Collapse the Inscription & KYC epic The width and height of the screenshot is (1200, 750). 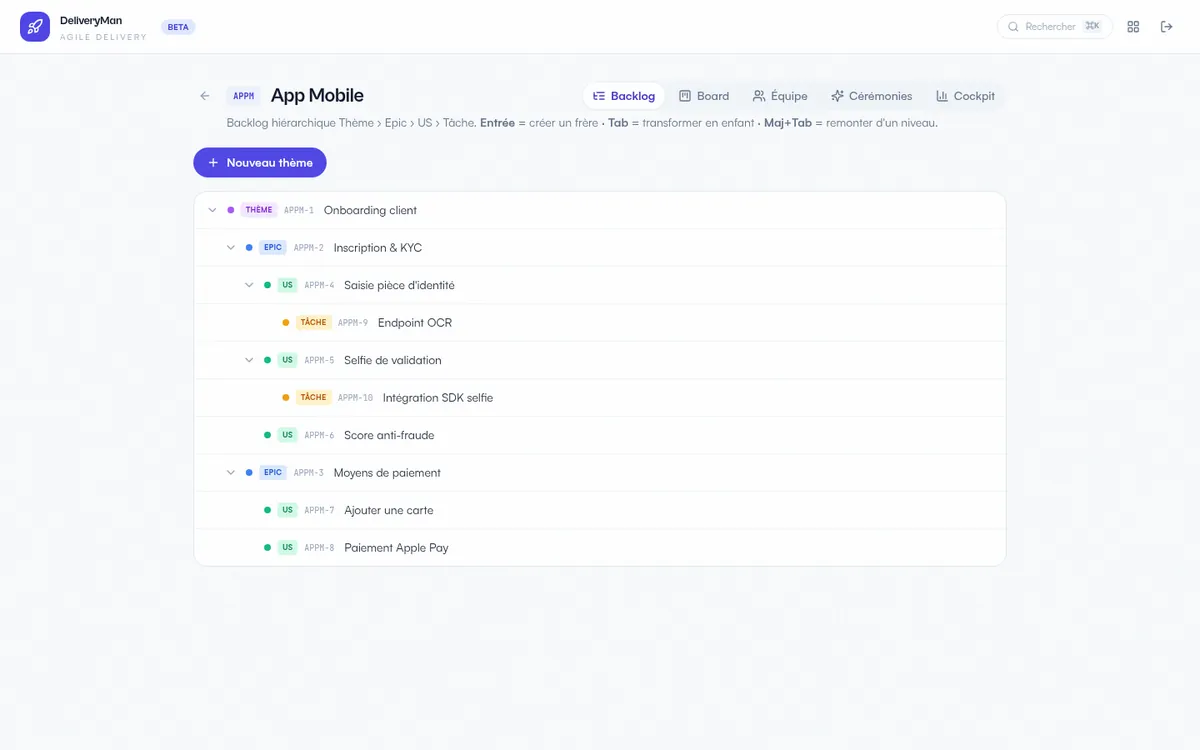click(x=231, y=248)
